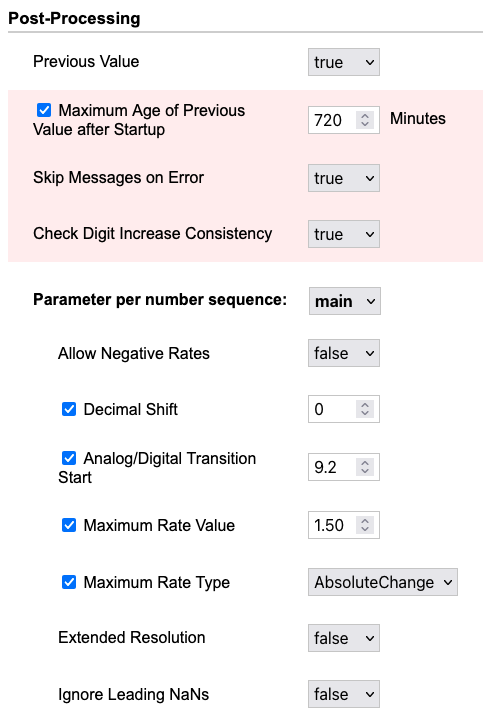
Task: Select number sequence via main dropdown
Action: [x=344, y=301]
